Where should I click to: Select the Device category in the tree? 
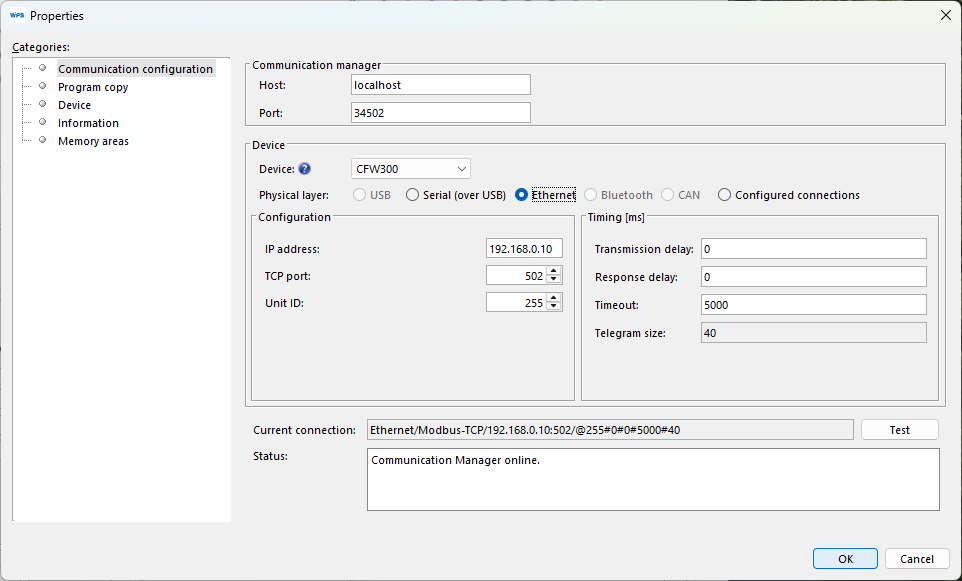point(74,104)
